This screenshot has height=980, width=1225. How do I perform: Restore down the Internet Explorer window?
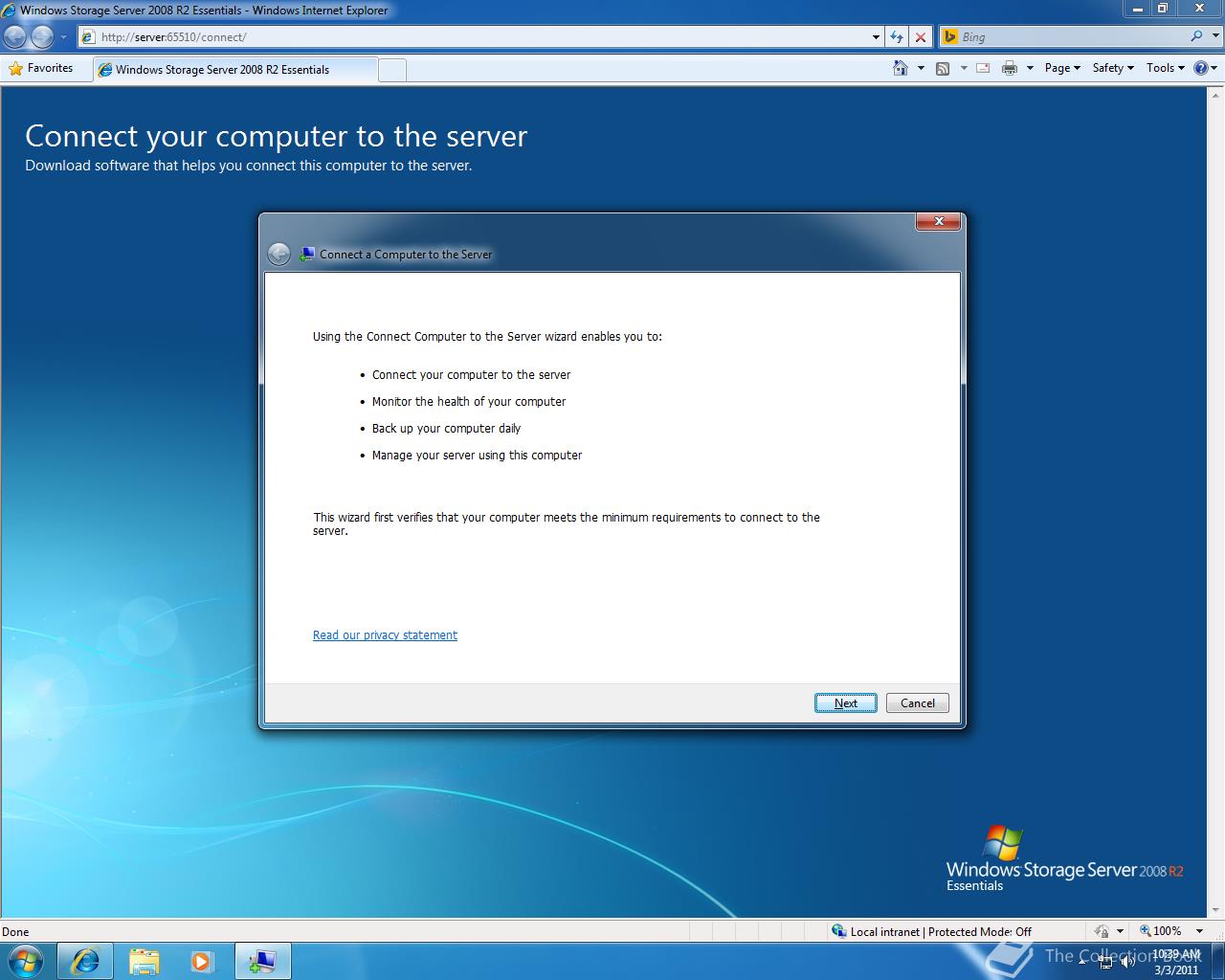coord(1163,9)
